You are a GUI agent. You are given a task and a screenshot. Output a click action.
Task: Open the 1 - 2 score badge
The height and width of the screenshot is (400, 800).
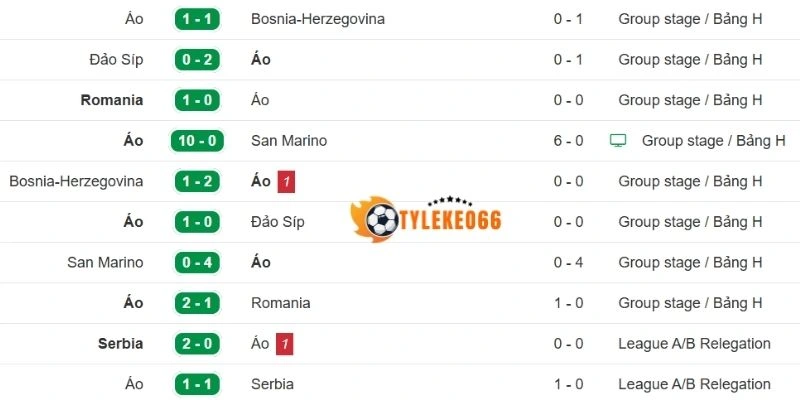(x=199, y=182)
